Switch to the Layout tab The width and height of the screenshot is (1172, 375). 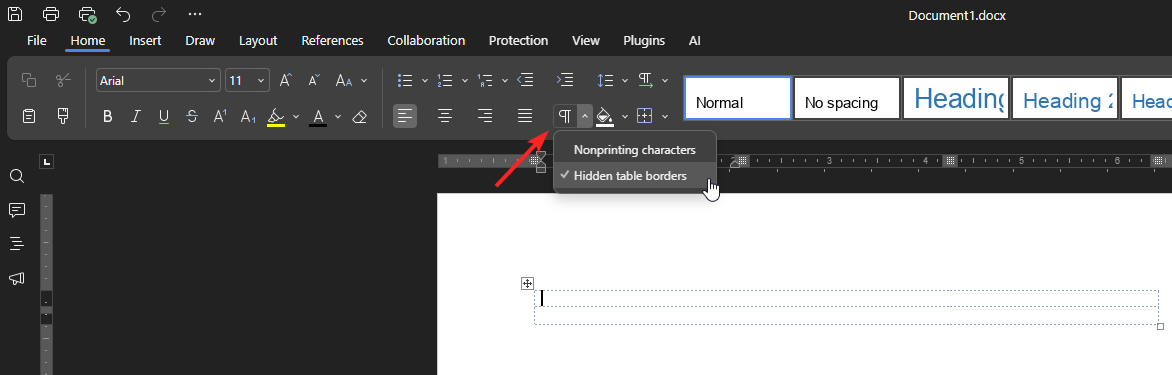(x=258, y=40)
